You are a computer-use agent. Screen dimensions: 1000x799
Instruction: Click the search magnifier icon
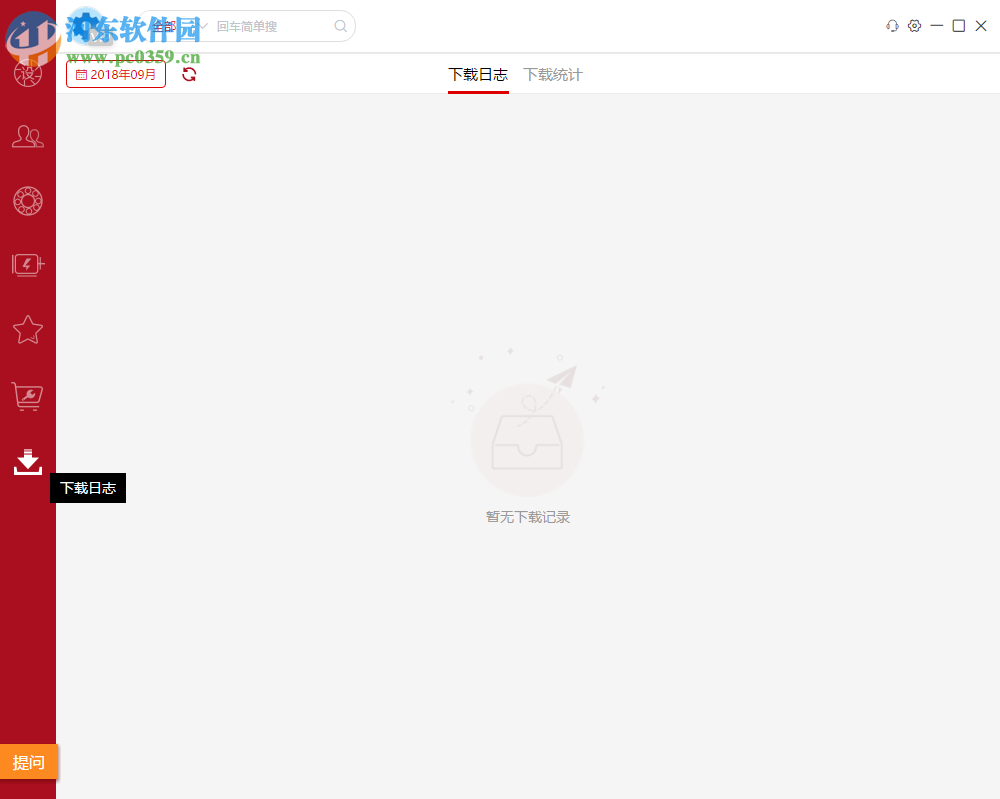click(x=340, y=26)
